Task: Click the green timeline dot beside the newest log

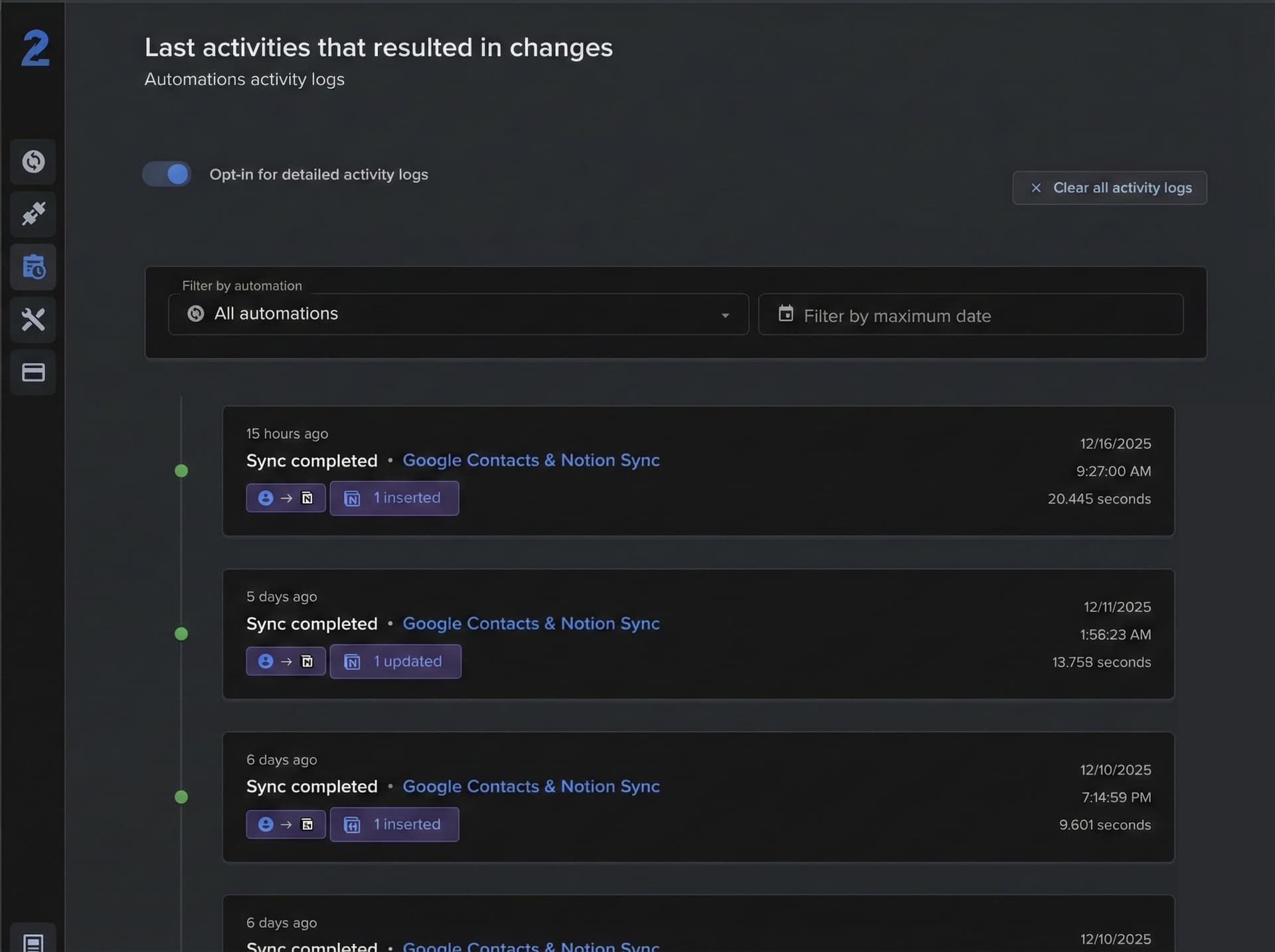Action: pyautogui.click(x=181, y=470)
